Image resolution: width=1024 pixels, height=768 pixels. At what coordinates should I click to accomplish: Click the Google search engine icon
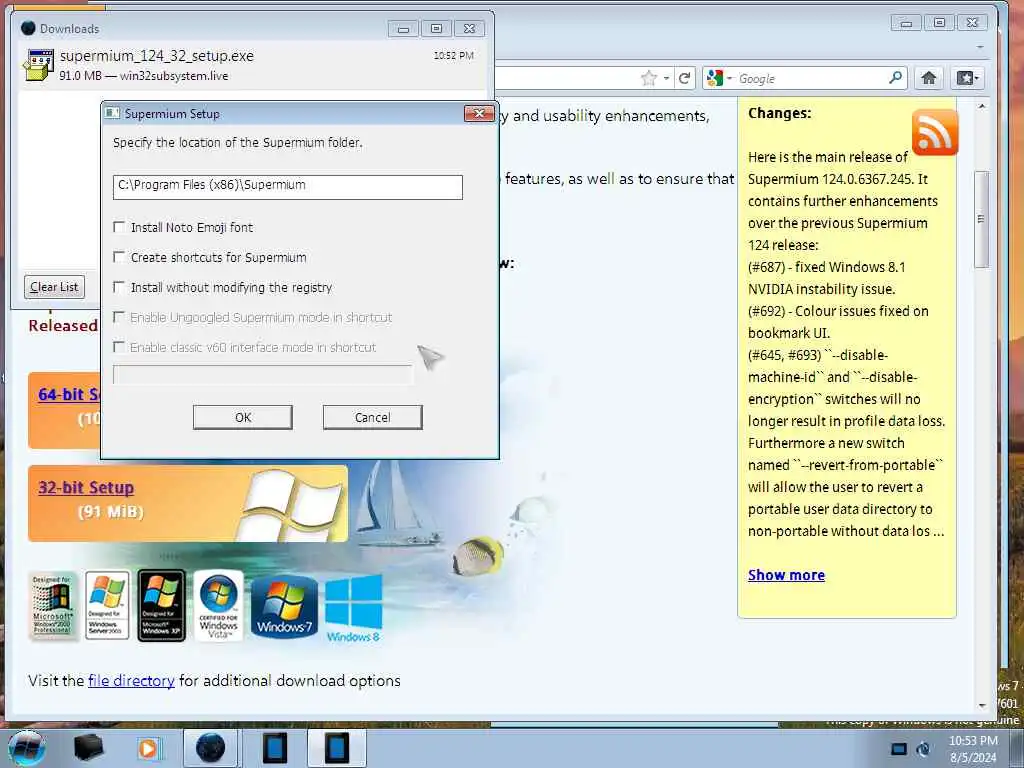coord(714,78)
